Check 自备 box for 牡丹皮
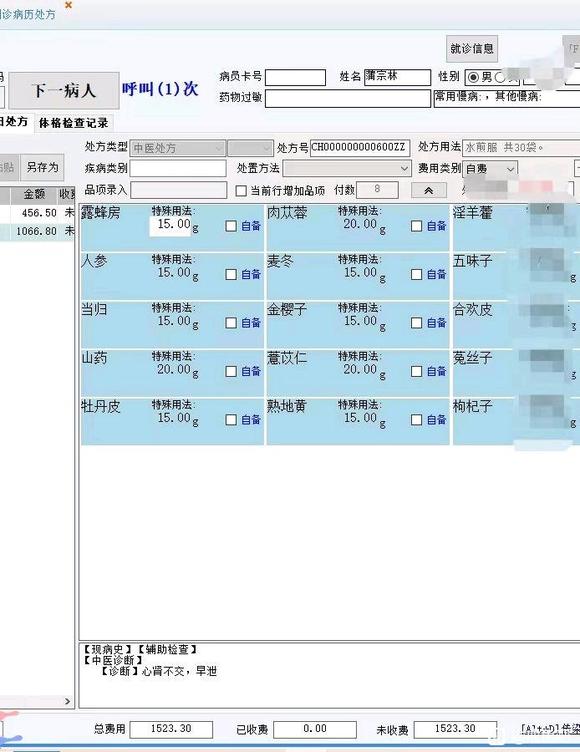580x752 pixels. click(x=231, y=420)
